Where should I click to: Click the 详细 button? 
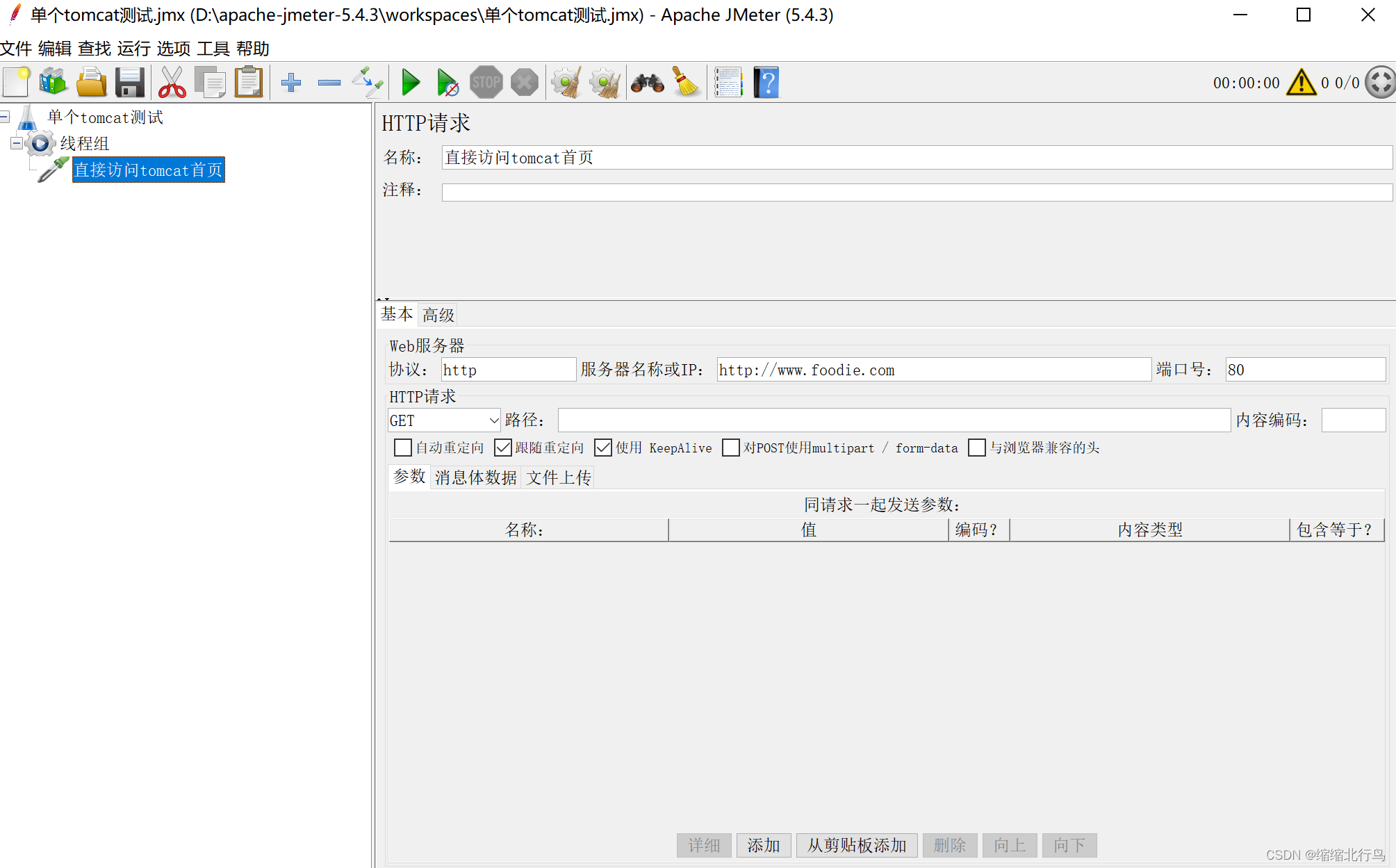[704, 845]
